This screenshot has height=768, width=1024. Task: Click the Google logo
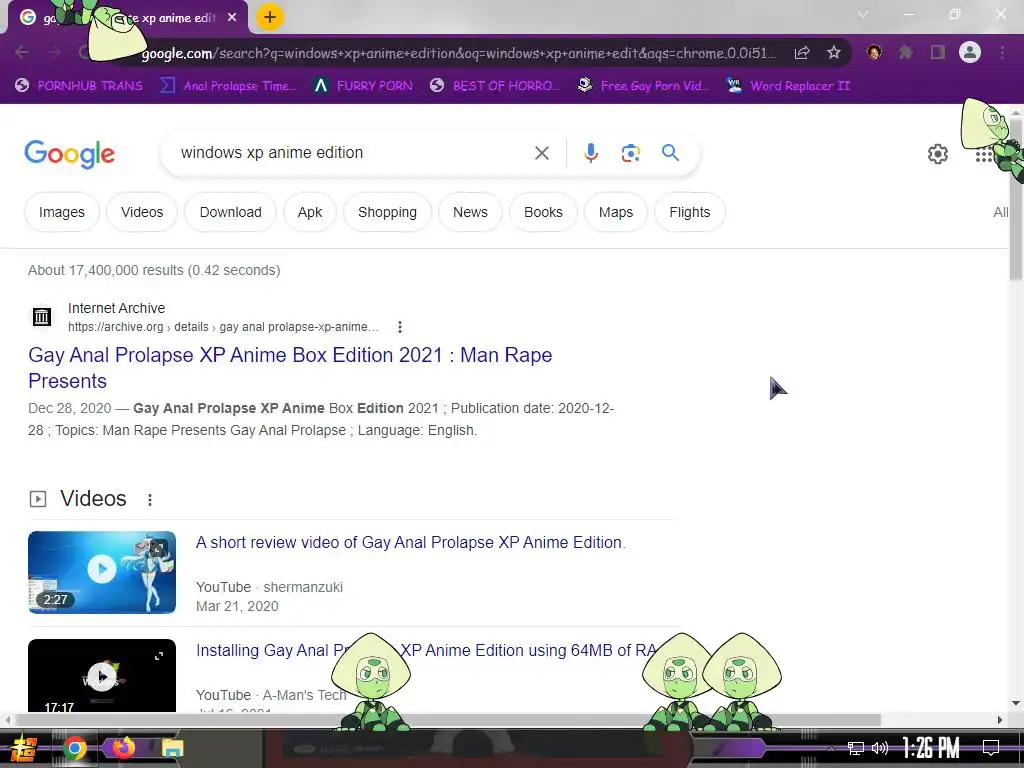[69, 154]
